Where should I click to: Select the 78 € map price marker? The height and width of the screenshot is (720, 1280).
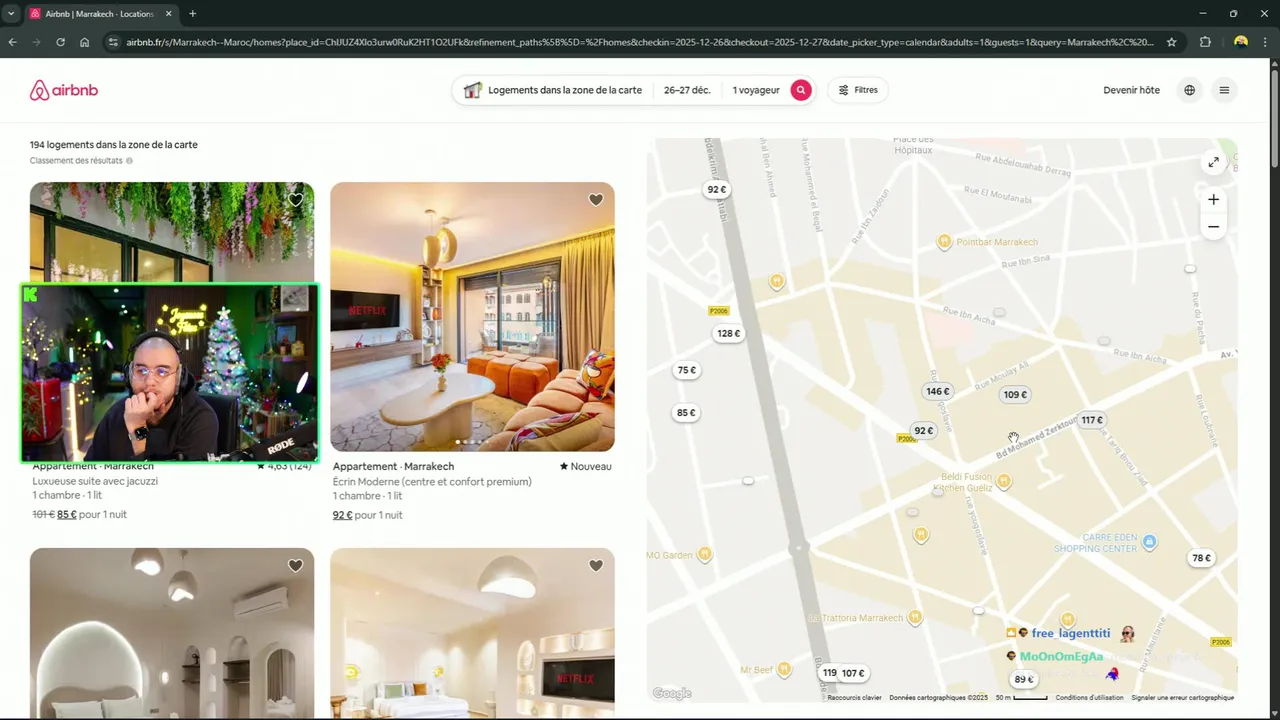(1201, 559)
